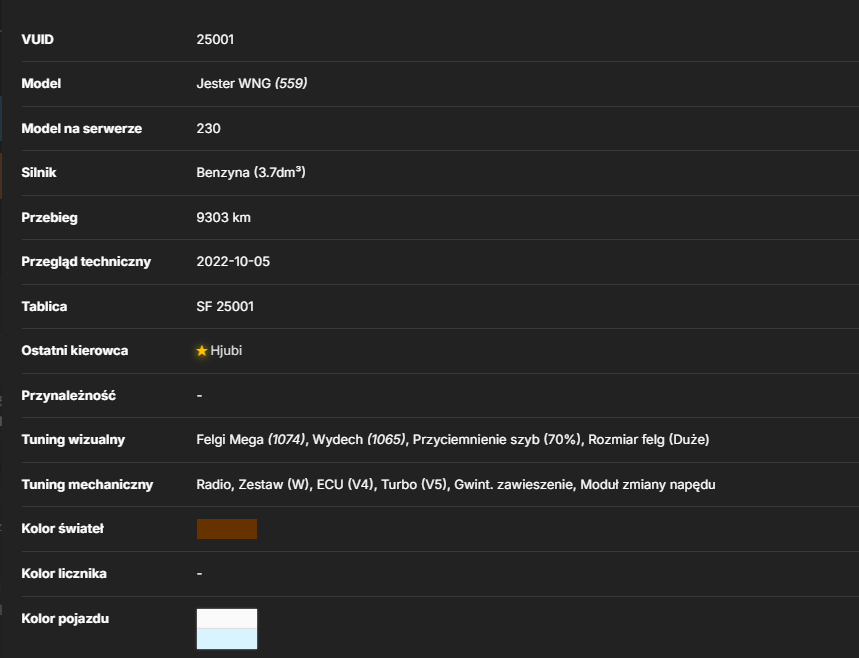Image resolution: width=859 pixels, height=658 pixels.
Task: Select Przyciemnienie szyb (70%) text
Action: [497, 439]
